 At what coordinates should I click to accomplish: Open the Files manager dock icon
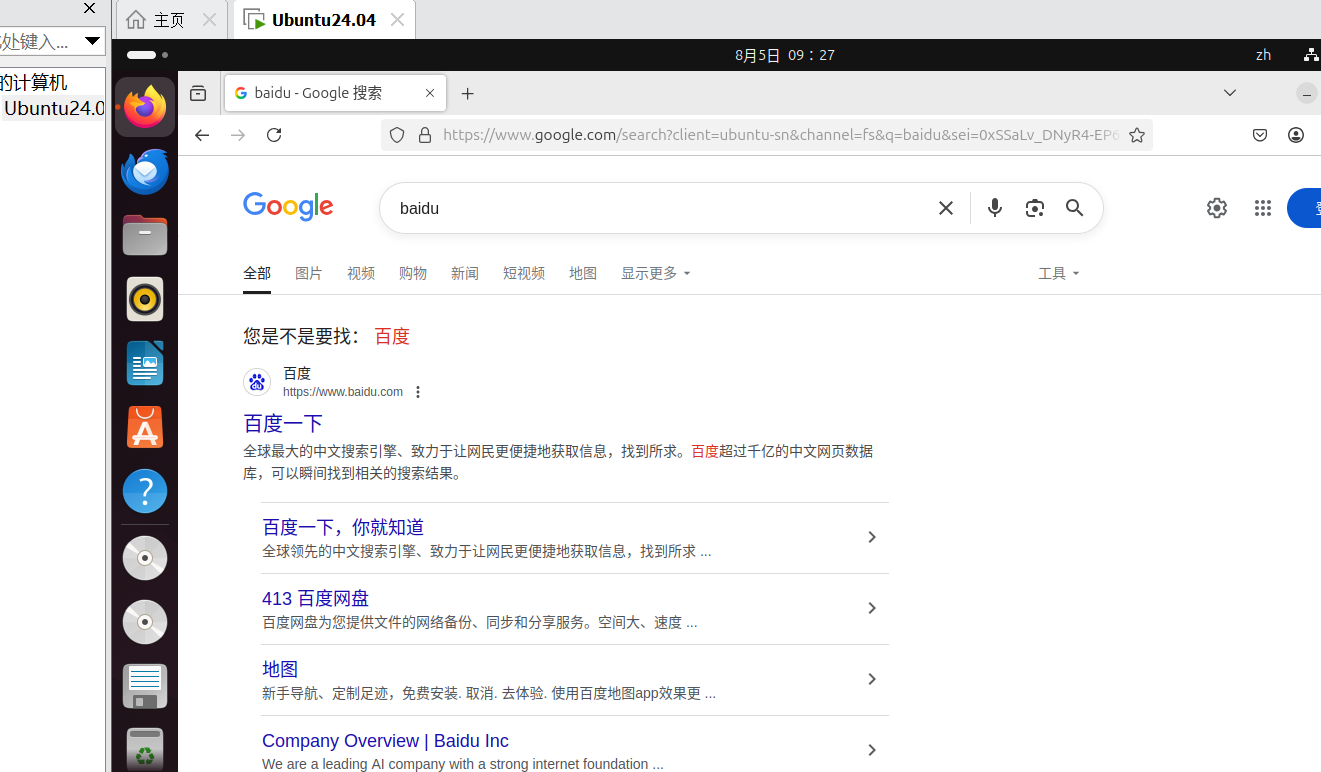[x=145, y=235]
